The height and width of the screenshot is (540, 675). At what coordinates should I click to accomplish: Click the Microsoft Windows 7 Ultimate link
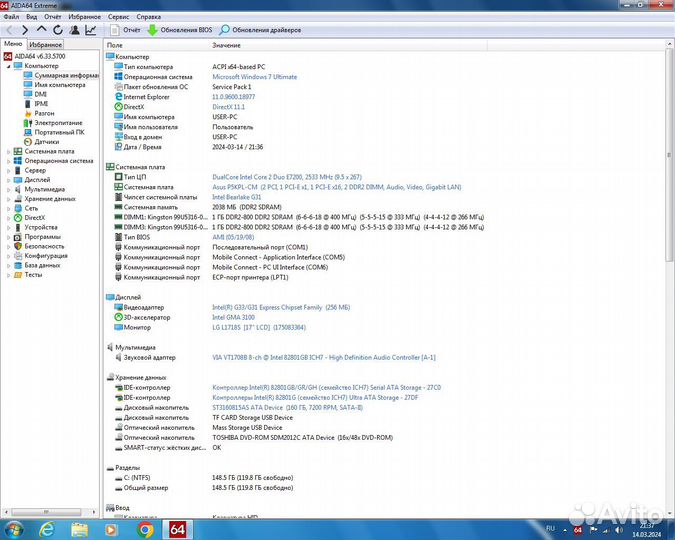click(x=254, y=77)
